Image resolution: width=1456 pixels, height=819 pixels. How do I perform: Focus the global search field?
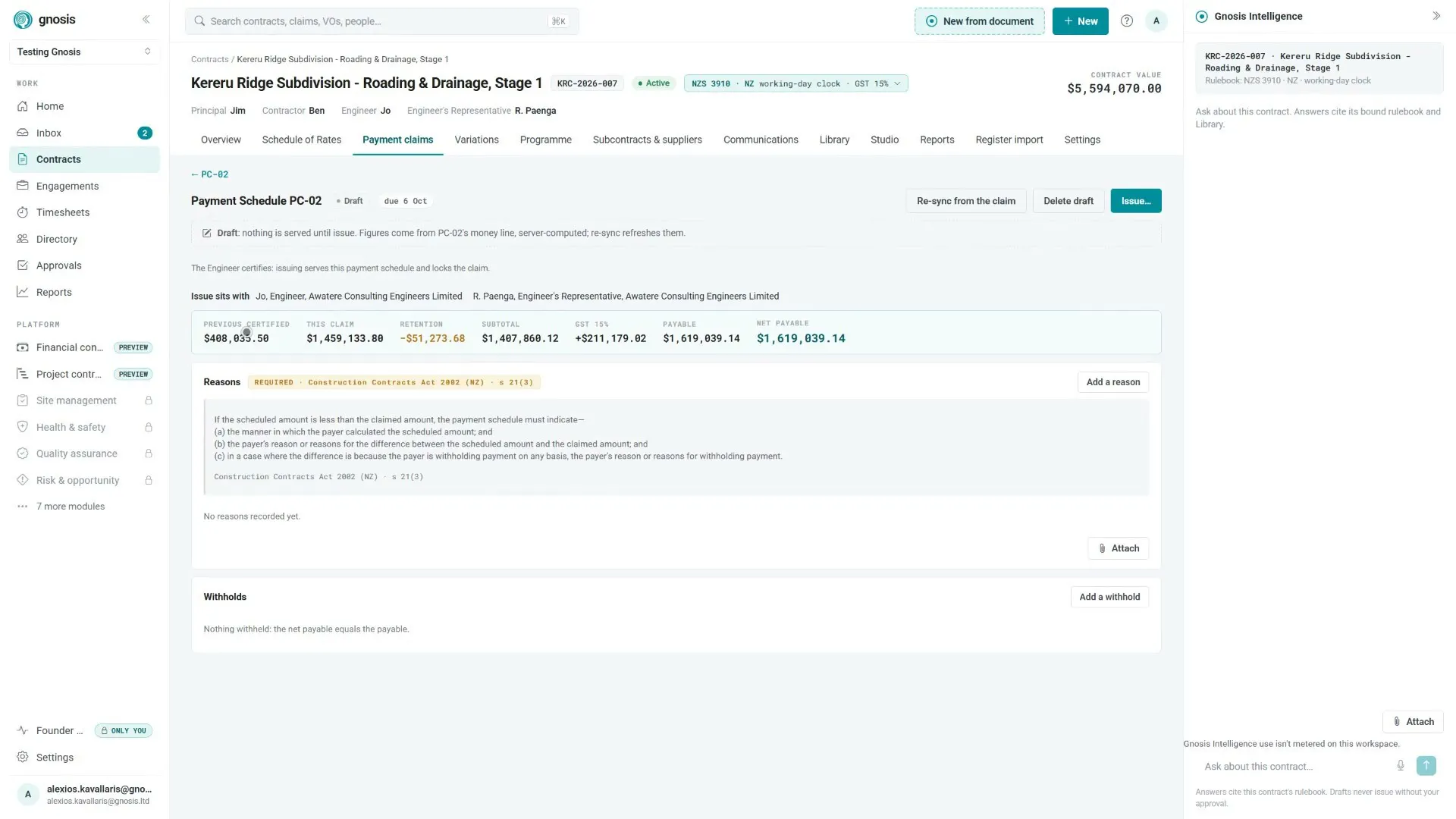point(382,21)
